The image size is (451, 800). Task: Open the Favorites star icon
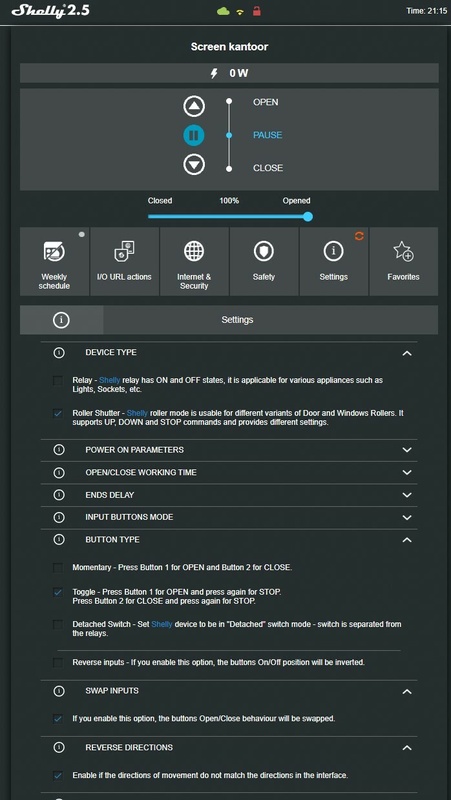(403, 261)
